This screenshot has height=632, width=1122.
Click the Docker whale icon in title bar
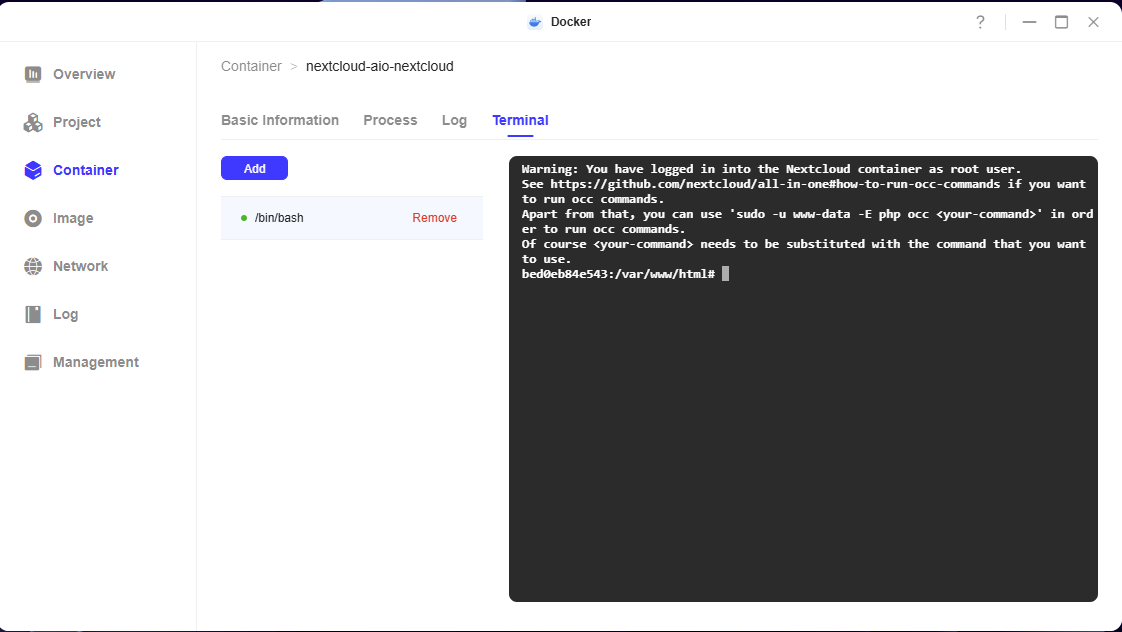tap(535, 22)
